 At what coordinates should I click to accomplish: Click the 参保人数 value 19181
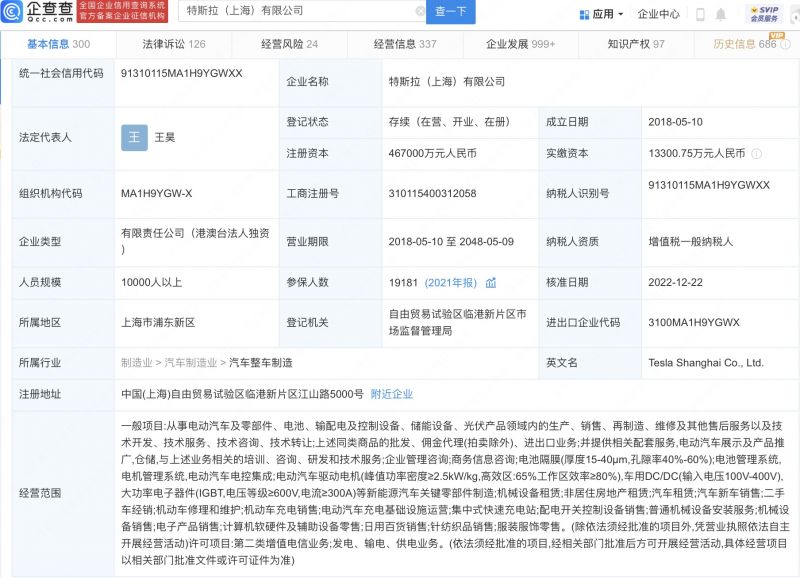tap(403, 282)
